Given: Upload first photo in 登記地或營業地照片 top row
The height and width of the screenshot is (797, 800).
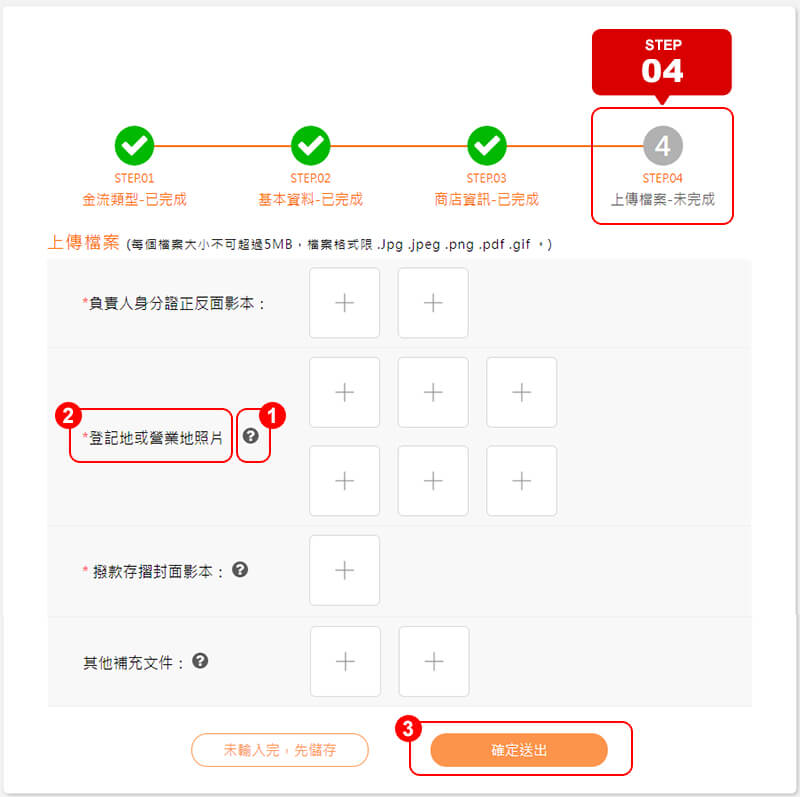Looking at the screenshot, I should point(344,392).
